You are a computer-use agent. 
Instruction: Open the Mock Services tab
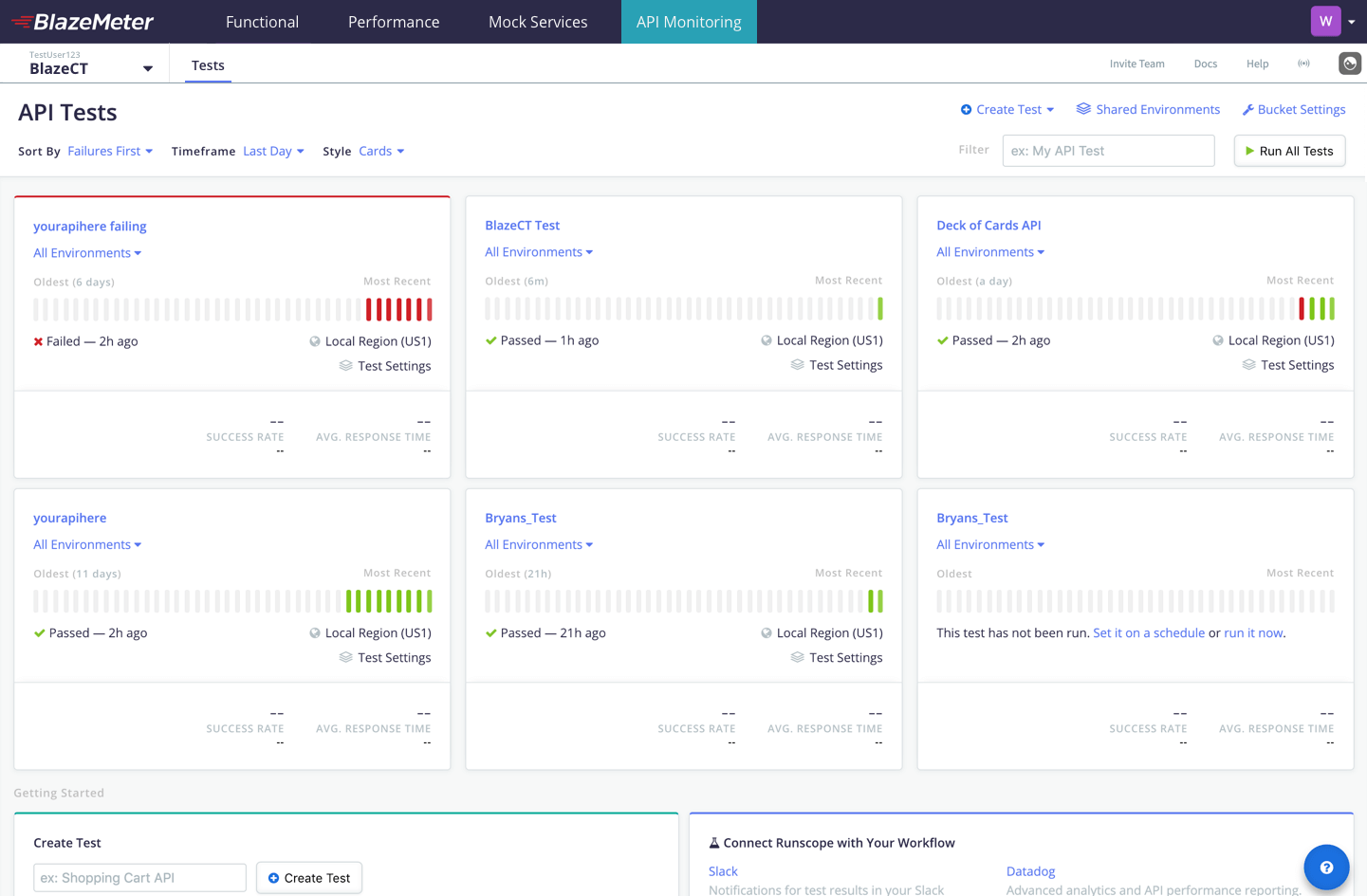coord(538,22)
